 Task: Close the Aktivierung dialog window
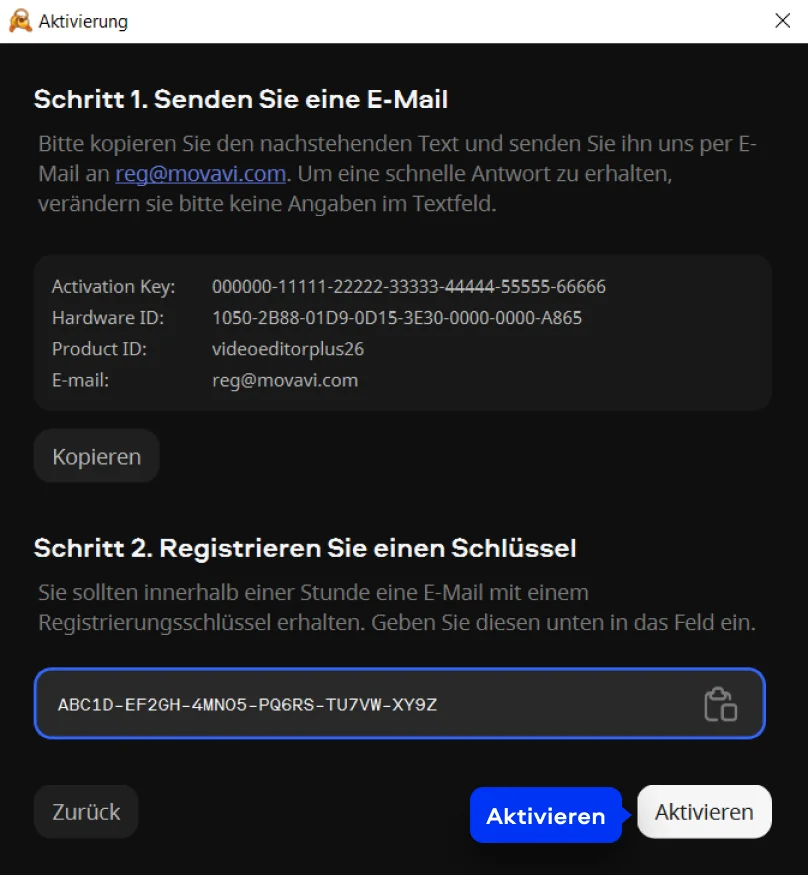[x=782, y=21]
